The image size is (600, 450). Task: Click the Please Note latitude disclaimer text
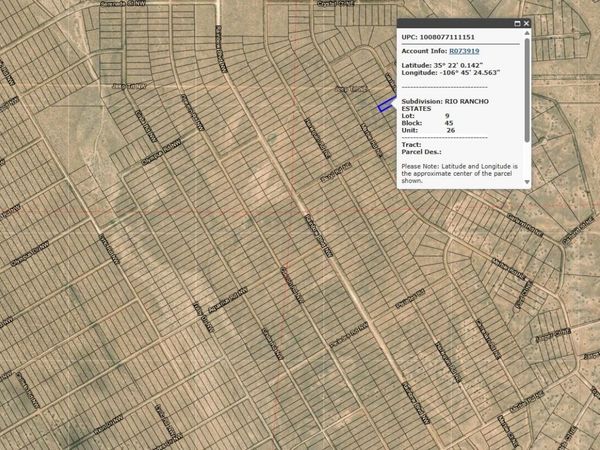point(460,173)
